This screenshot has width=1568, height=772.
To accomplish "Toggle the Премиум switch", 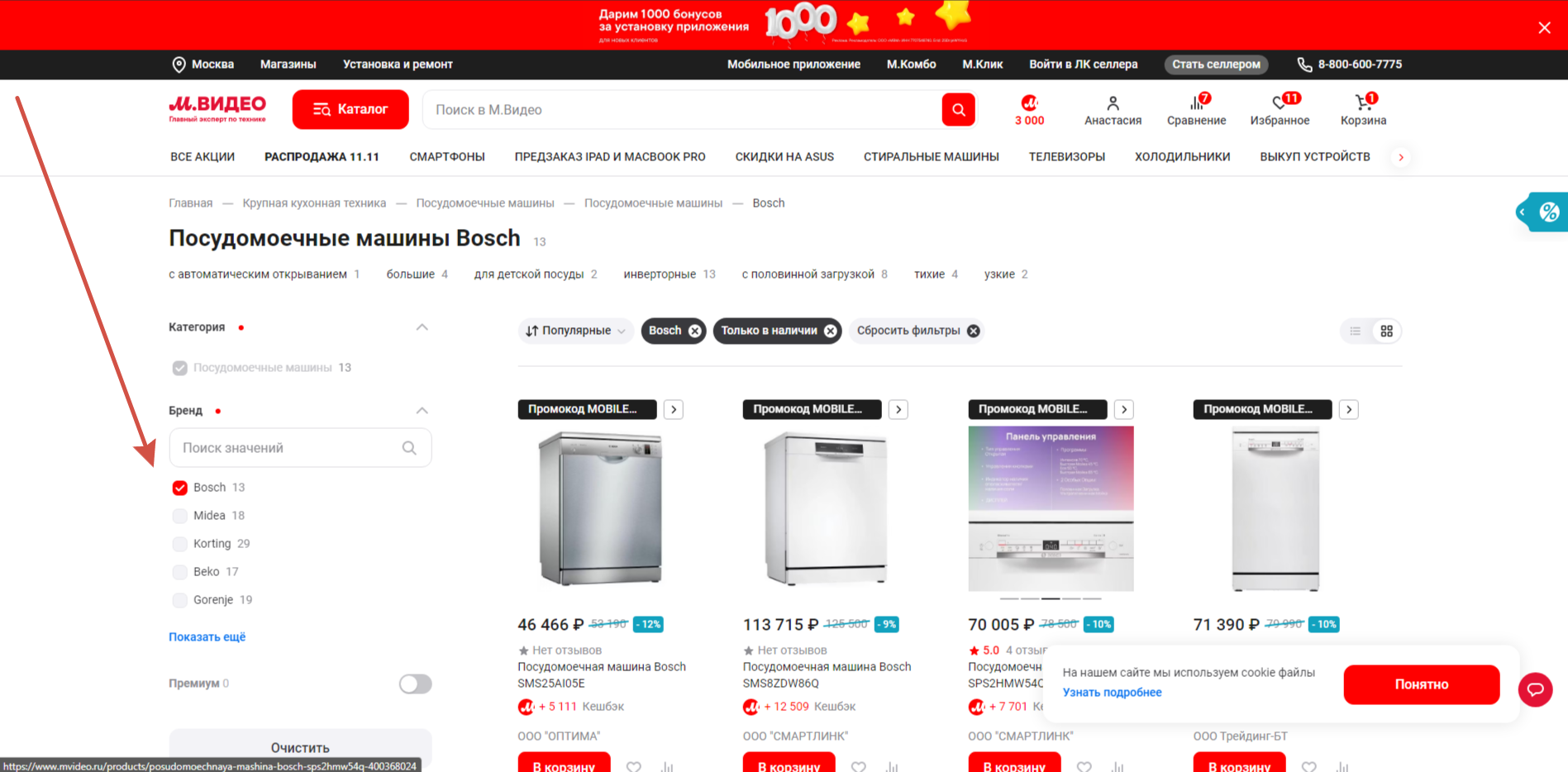I will pos(415,684).
